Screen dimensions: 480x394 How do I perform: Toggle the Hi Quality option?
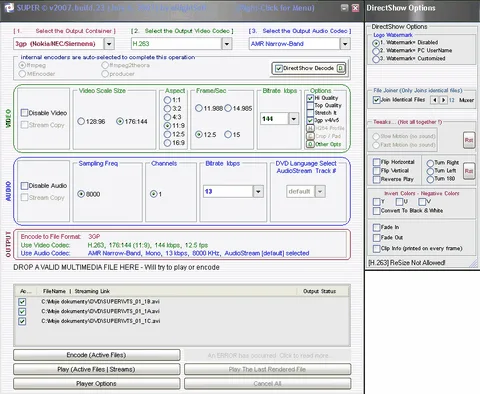(x=310, y=98)
